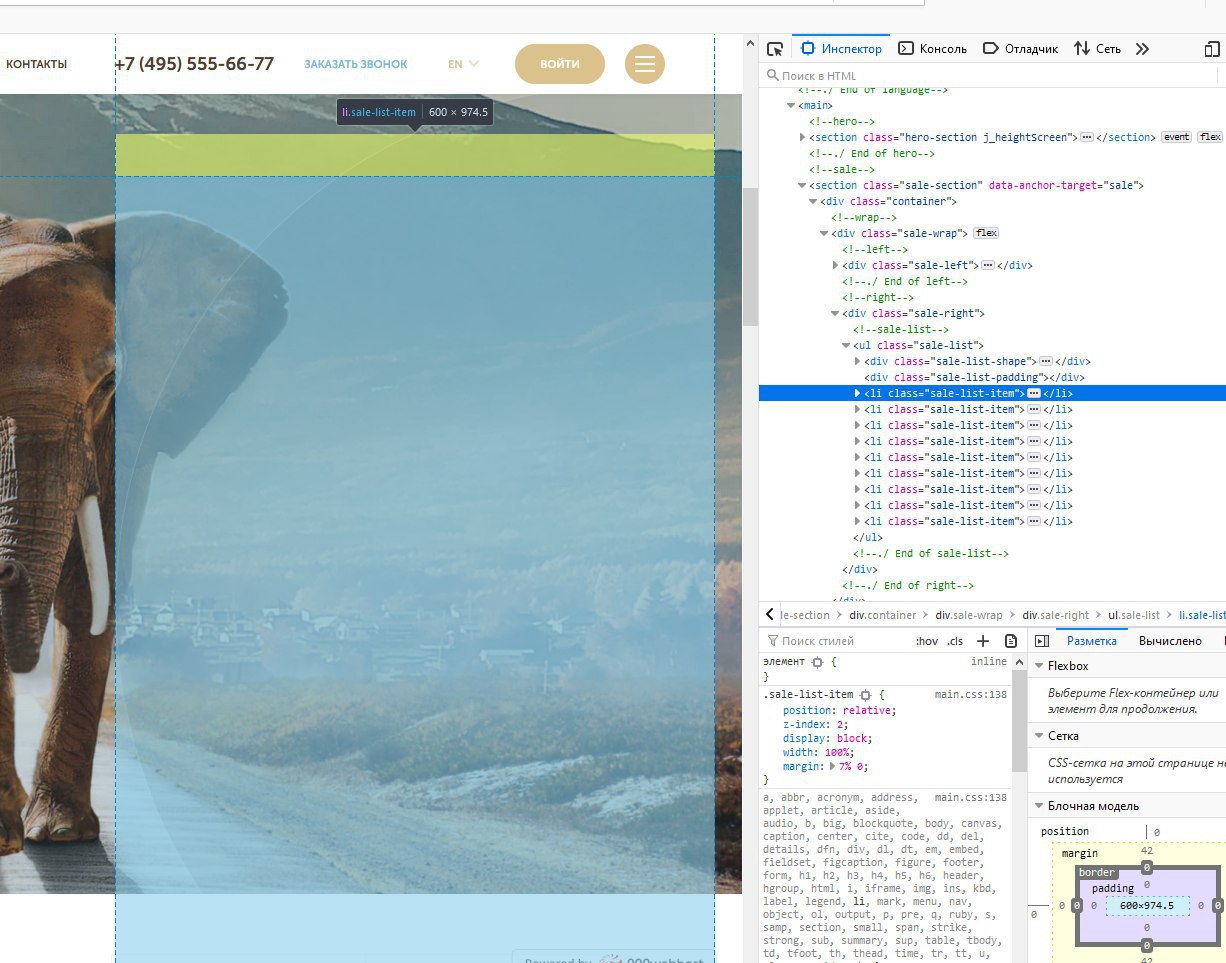Toggle flex badge on hero-section
The height and width of the screenshot is (963, 1226).
pyautogui.click(x=1210, y=137)
